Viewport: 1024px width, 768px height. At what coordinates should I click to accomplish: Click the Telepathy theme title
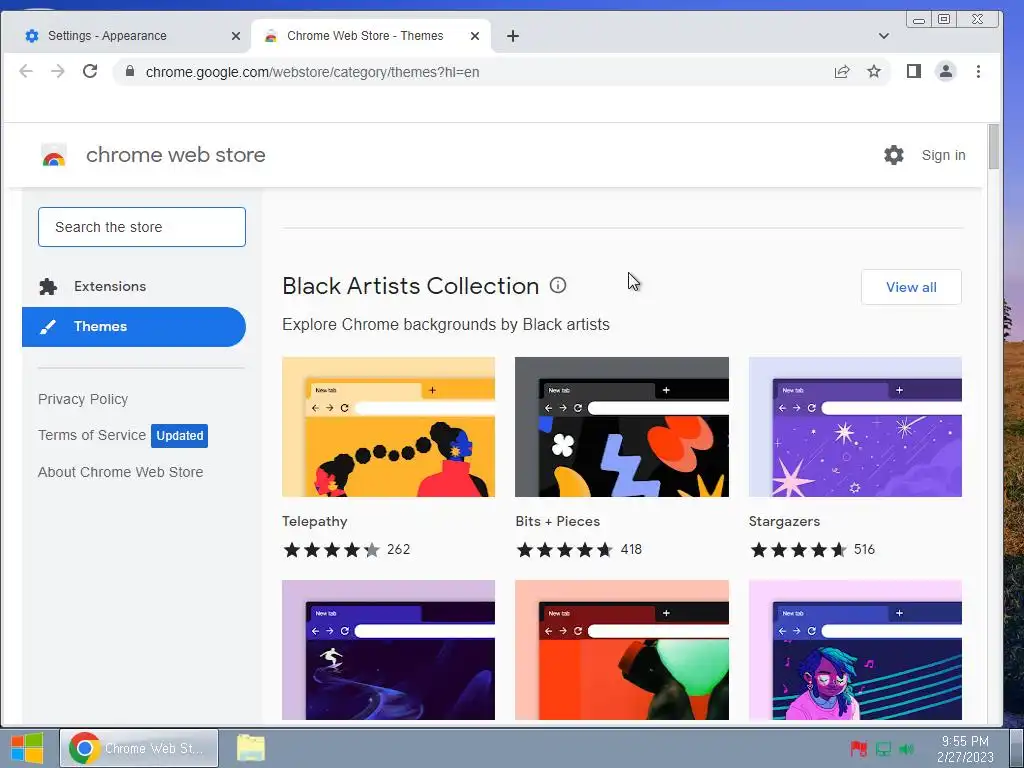point(315,521)
